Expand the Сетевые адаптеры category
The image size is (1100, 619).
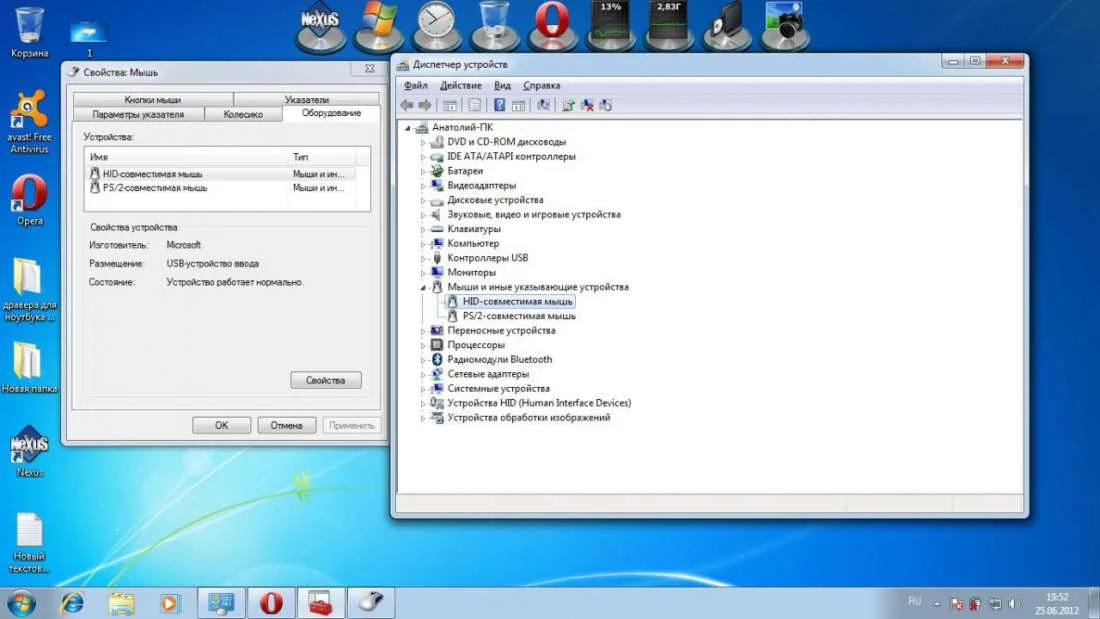[423, 374]
